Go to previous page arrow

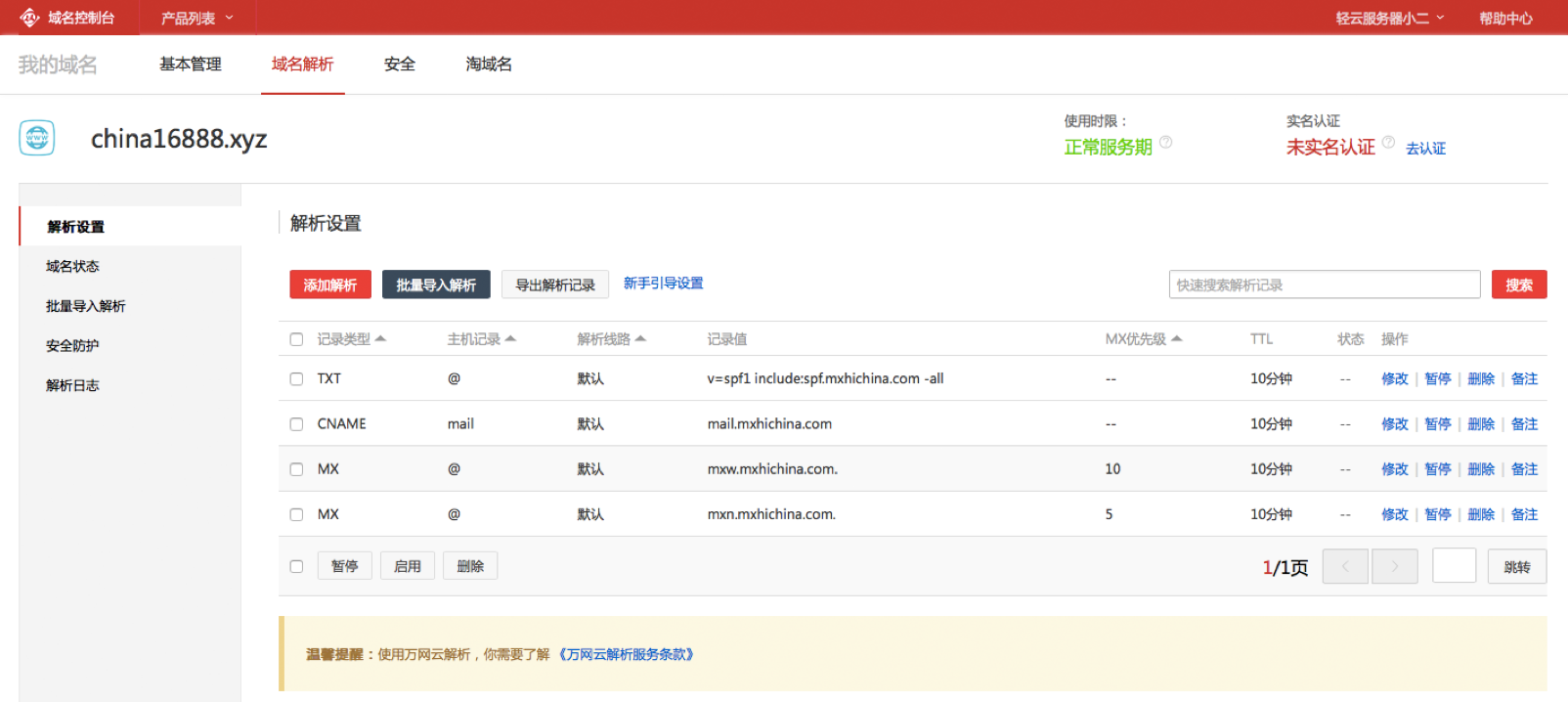click(1345, 566)
